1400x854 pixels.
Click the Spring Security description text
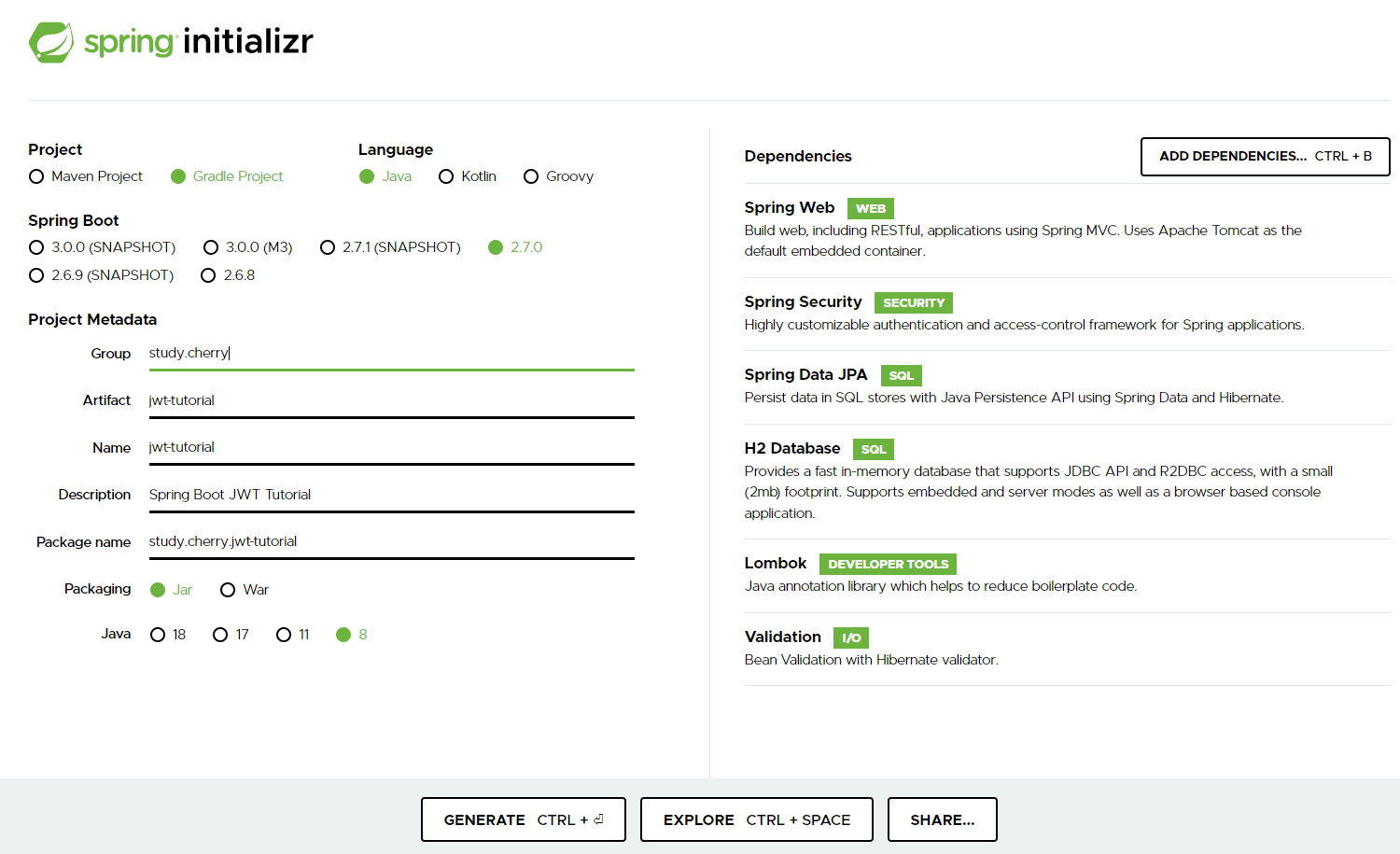(x=1025, y=325)
